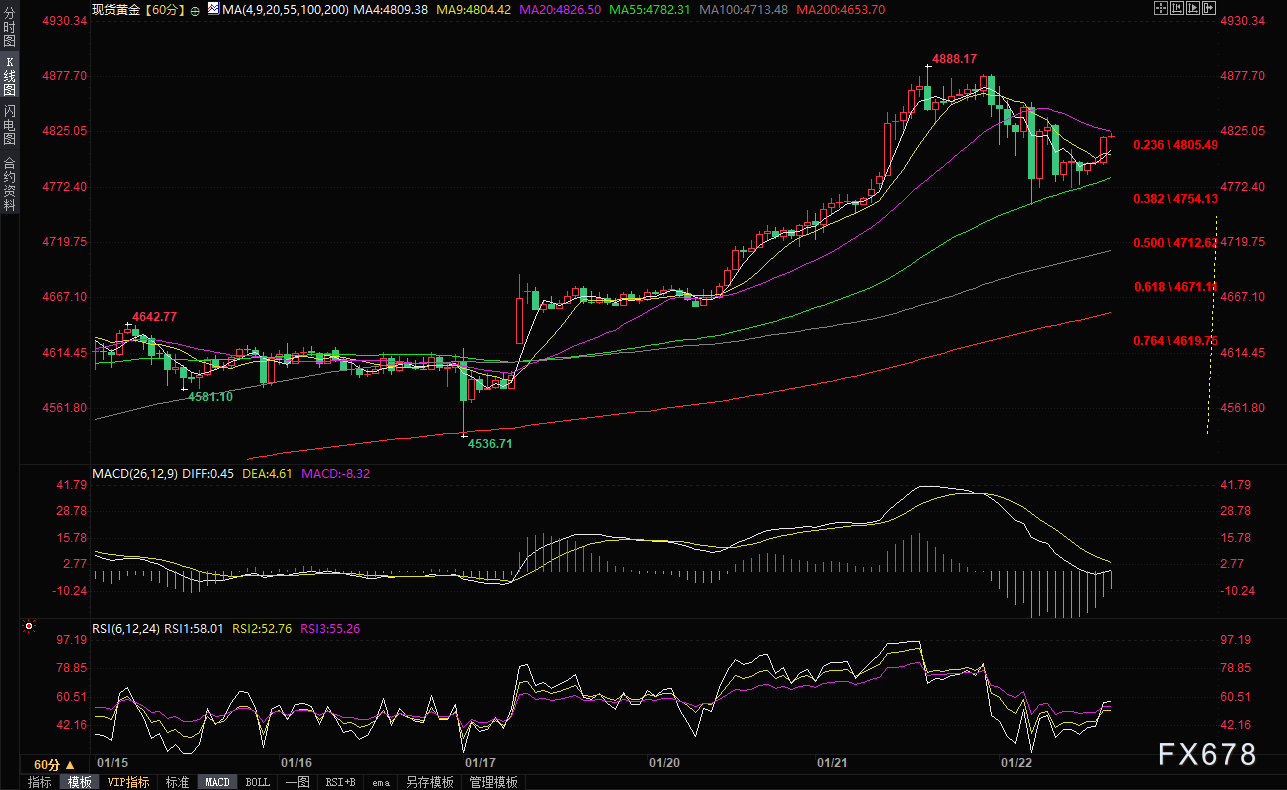Image resolution: width=1287 pixels, height=790 pixels.
Task: Click the 01/16 date on the time axis
Action: point(297,762)
